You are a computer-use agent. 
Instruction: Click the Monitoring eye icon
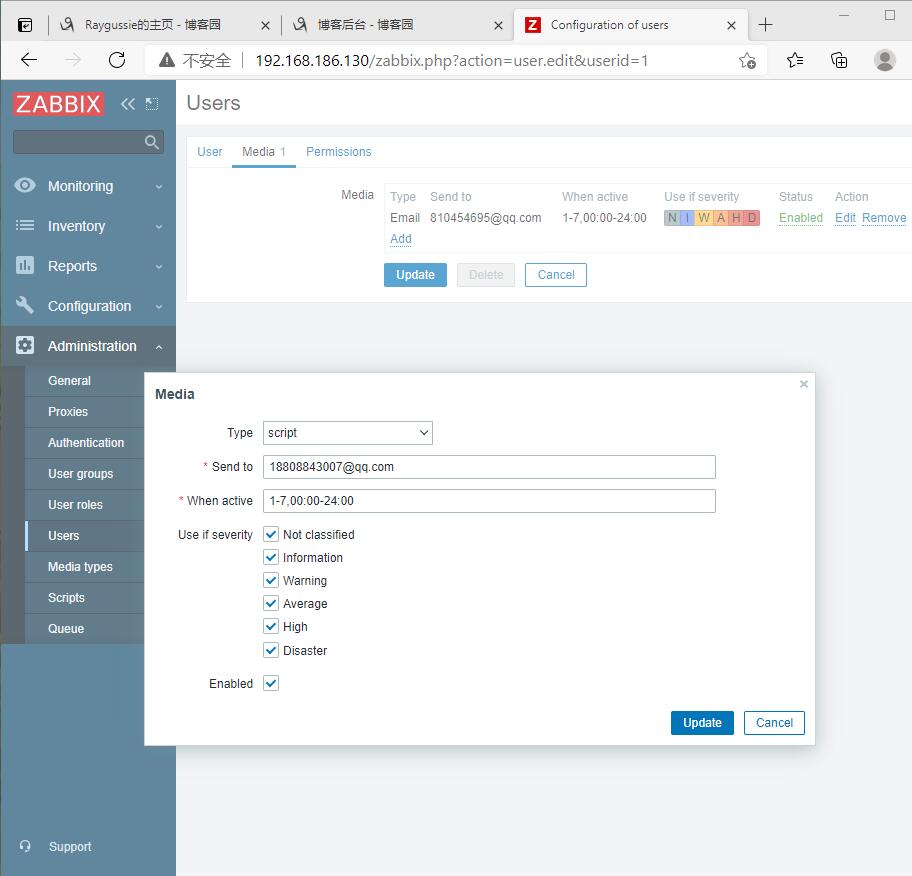(24, 186)
